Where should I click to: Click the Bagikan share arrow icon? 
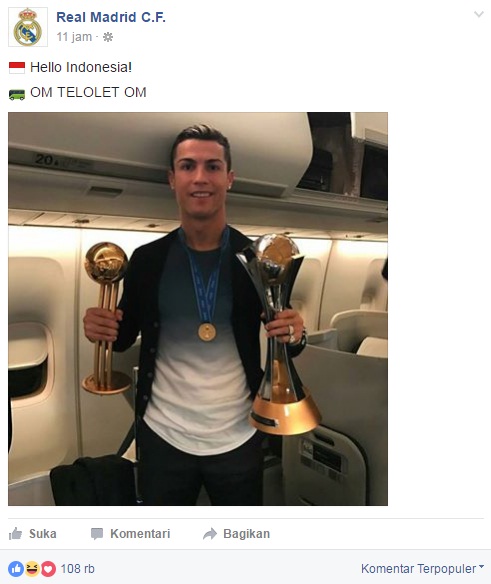[x=210, y=534]
